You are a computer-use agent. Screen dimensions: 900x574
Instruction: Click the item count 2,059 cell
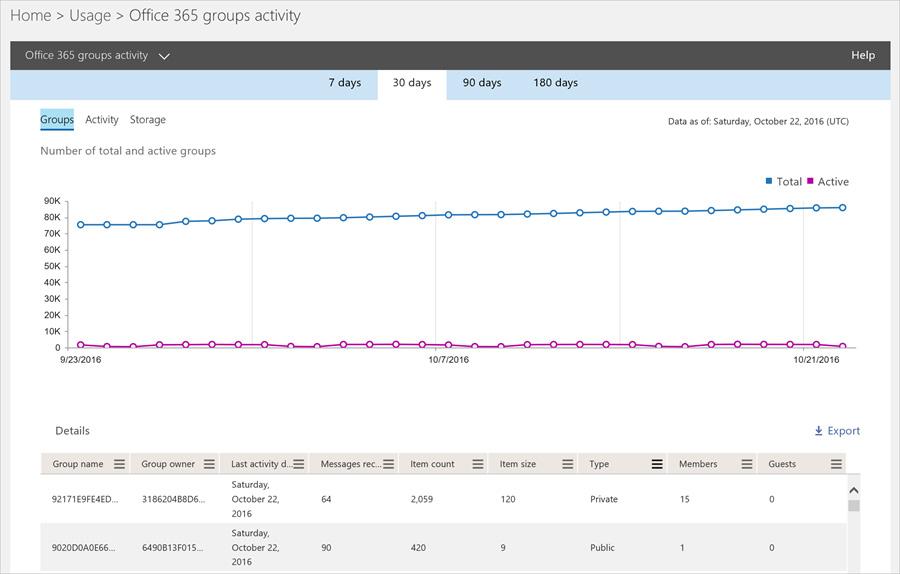click(x=422, y=499)
